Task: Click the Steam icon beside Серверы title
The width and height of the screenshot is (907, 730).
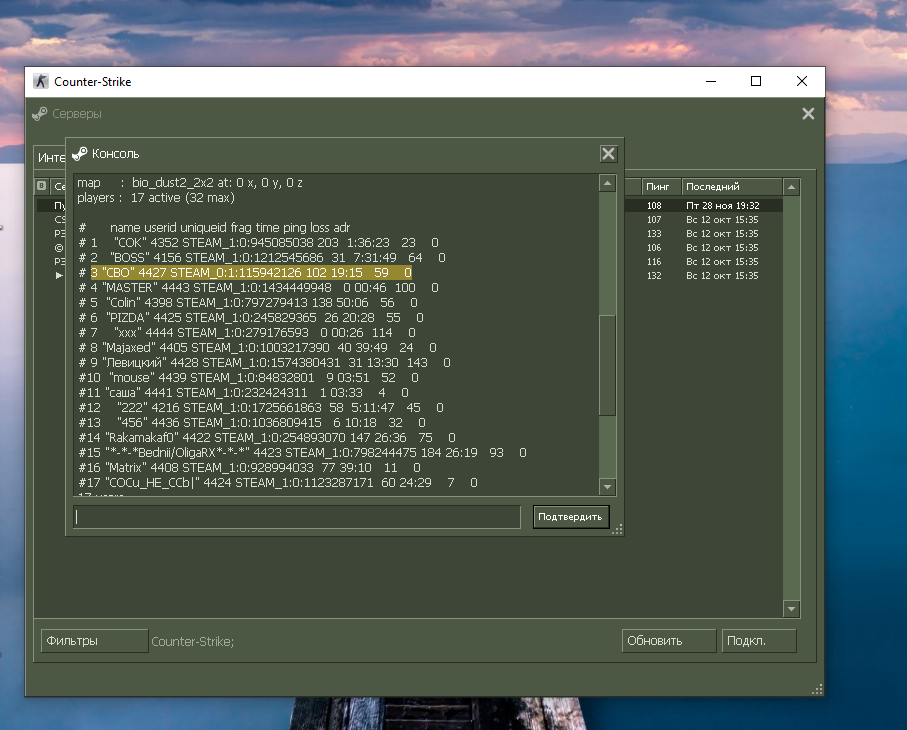Action: pos(40,114)
